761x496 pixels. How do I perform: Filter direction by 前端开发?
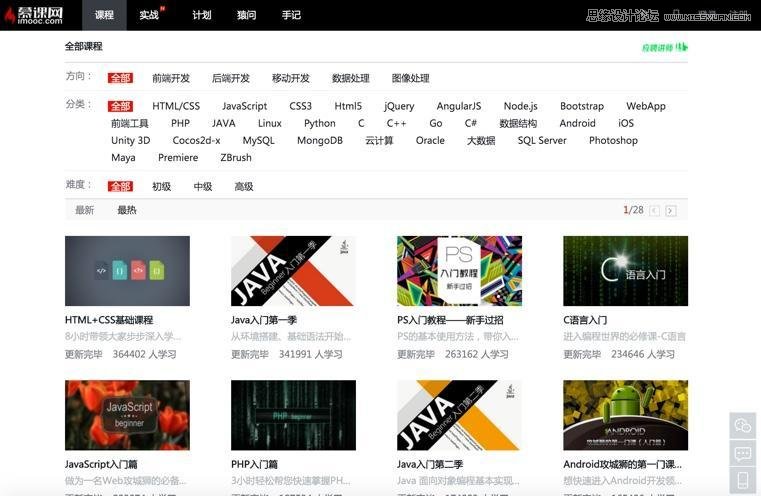click(x=171, y=78)
